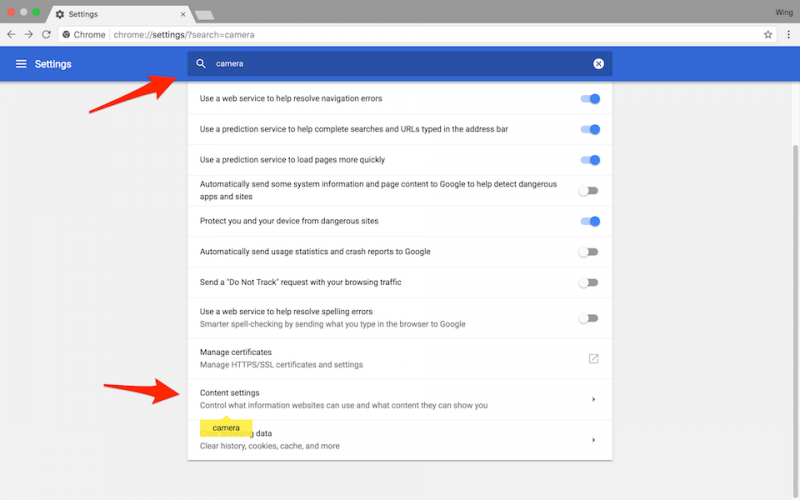
Task: Open Manage certificates external link icon
Action: pos(593,359)
